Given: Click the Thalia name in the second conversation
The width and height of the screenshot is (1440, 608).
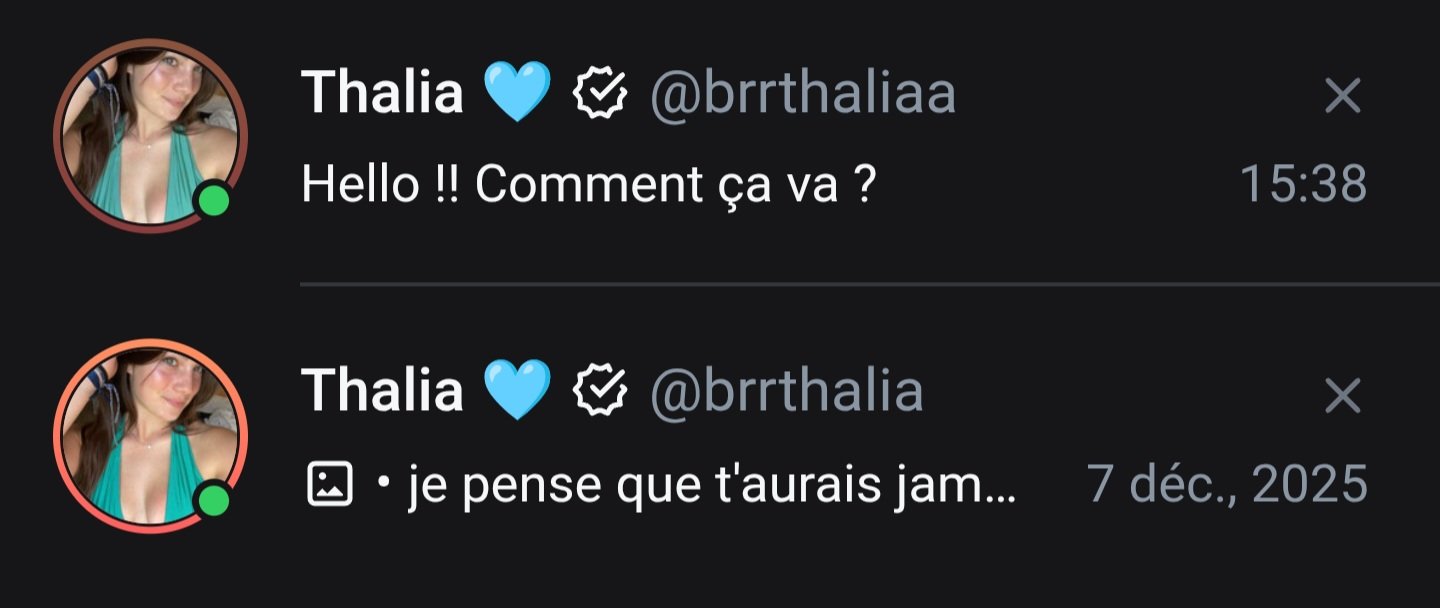Looking at the screenshot, I should [x=382, y=390].
